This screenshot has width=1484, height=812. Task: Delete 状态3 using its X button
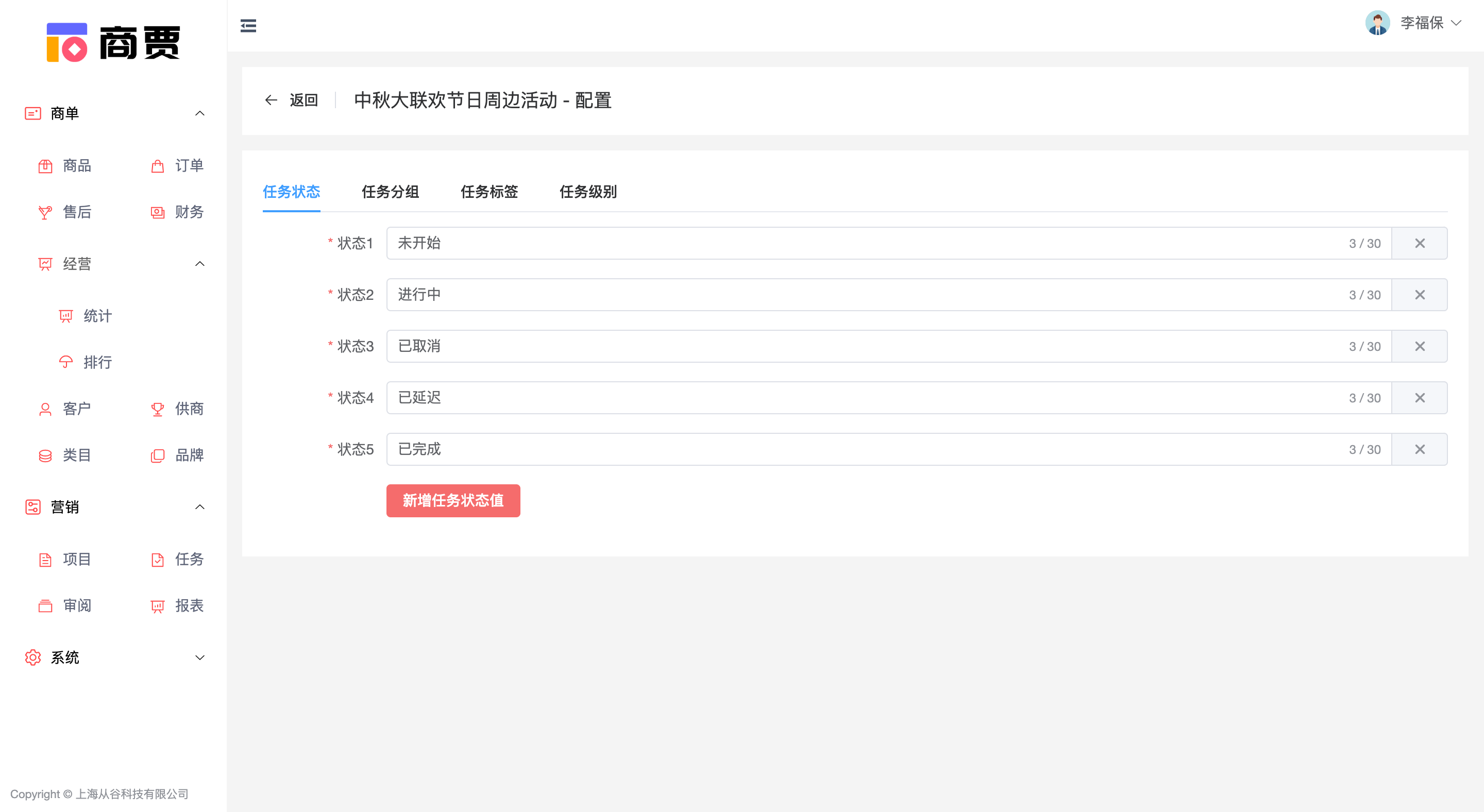pos(1420,346)
